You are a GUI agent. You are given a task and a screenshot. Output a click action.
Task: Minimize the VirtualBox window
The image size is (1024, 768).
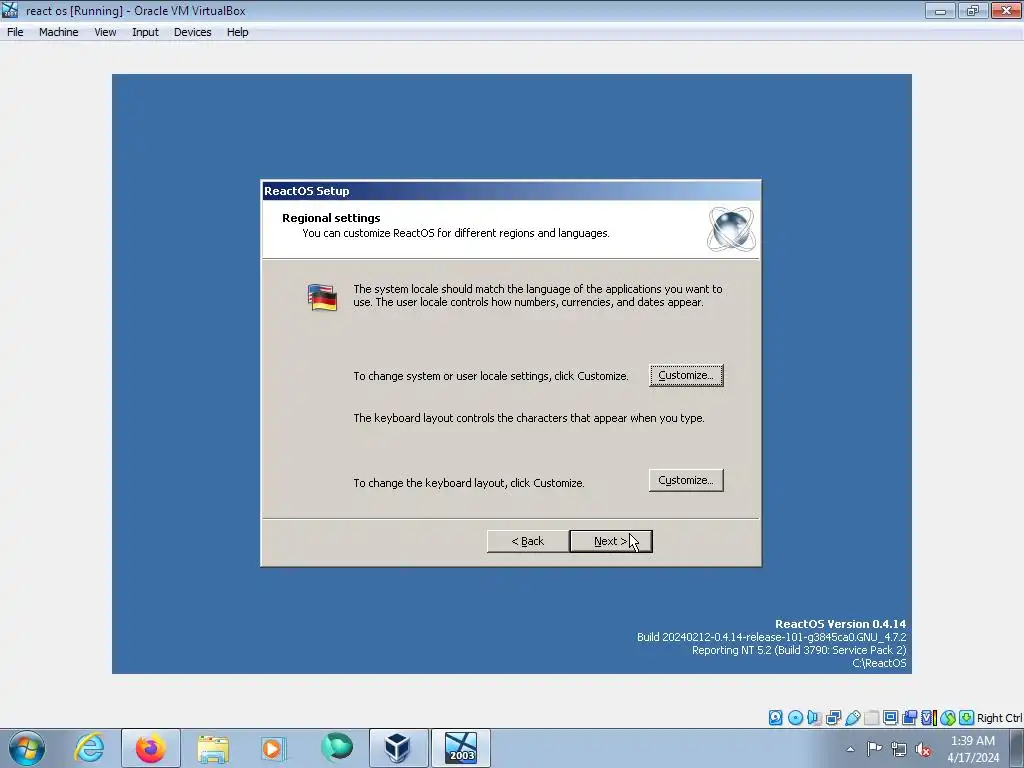(940, 10)
